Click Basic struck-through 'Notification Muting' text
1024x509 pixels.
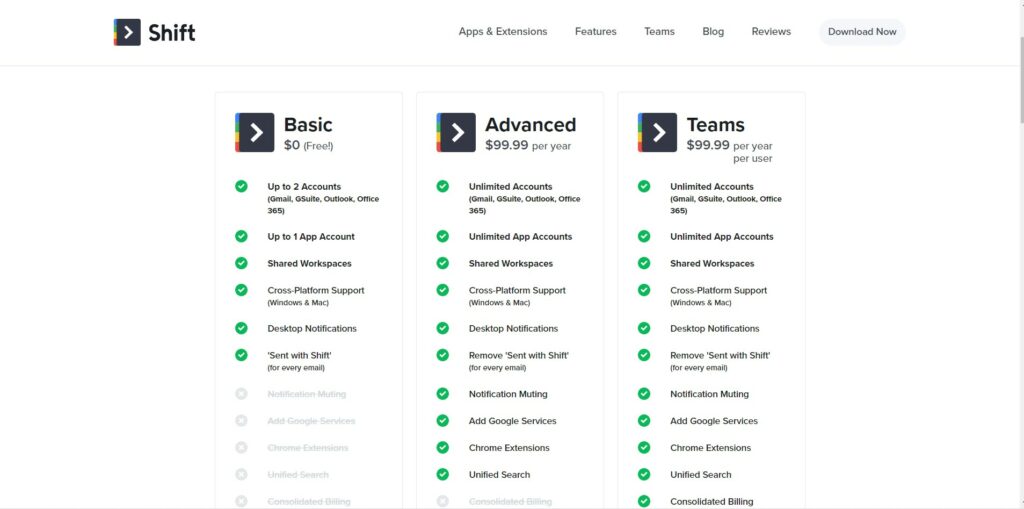(x=306, y=394)
